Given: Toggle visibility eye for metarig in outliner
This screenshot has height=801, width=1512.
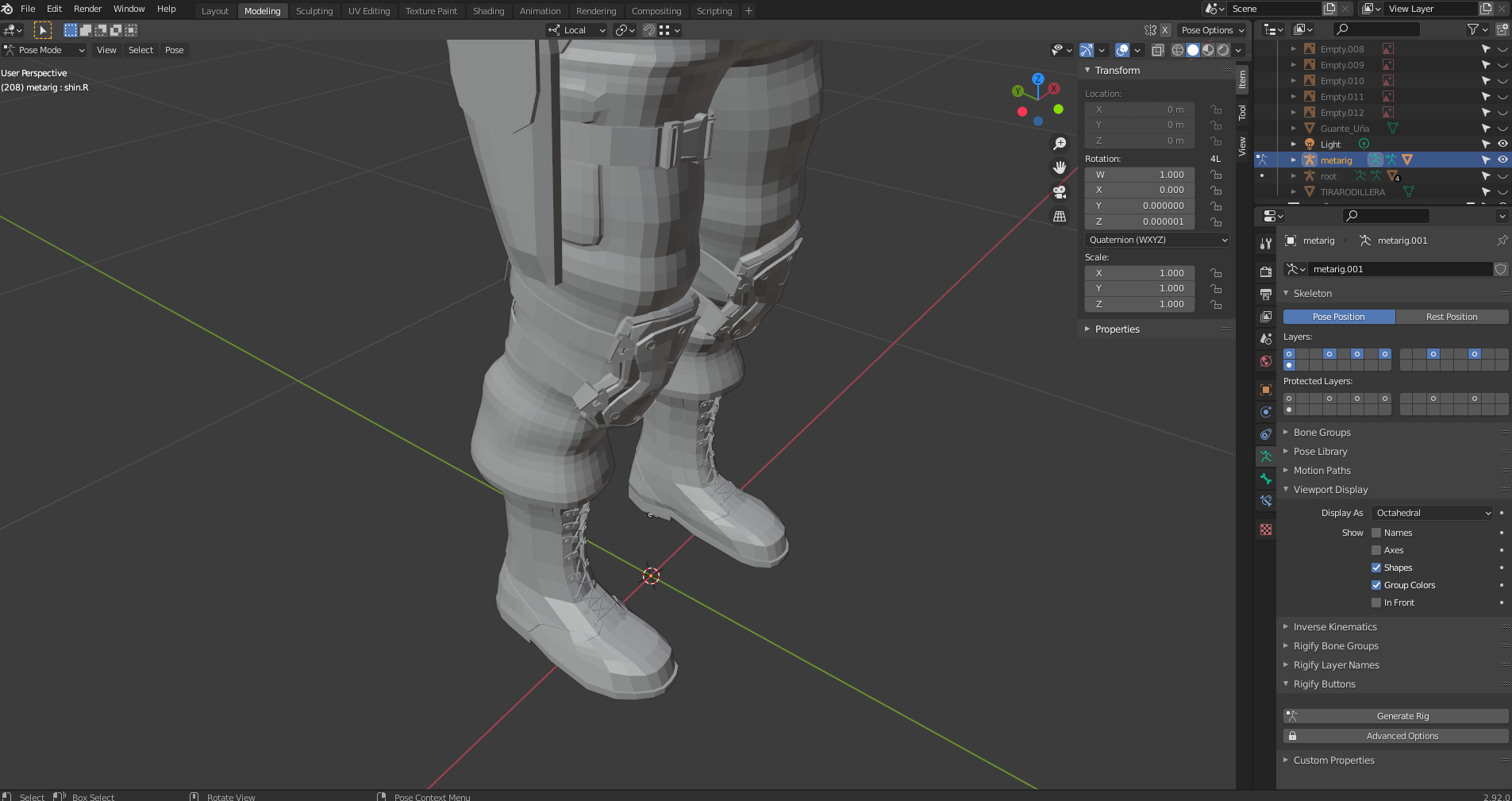Looking at the screenshot, I should [1502, 160].
